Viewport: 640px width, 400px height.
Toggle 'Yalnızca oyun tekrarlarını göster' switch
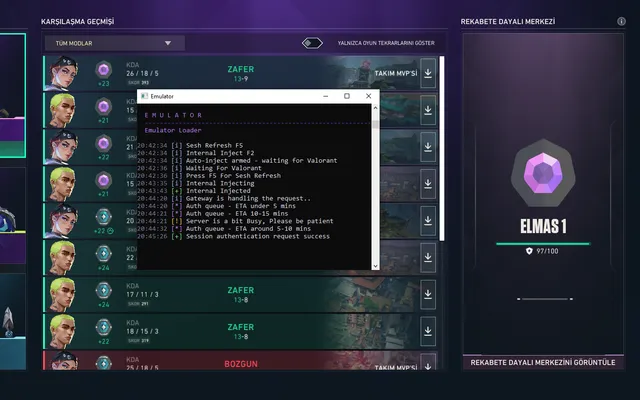pyautogui.click(x=312, y=43)
